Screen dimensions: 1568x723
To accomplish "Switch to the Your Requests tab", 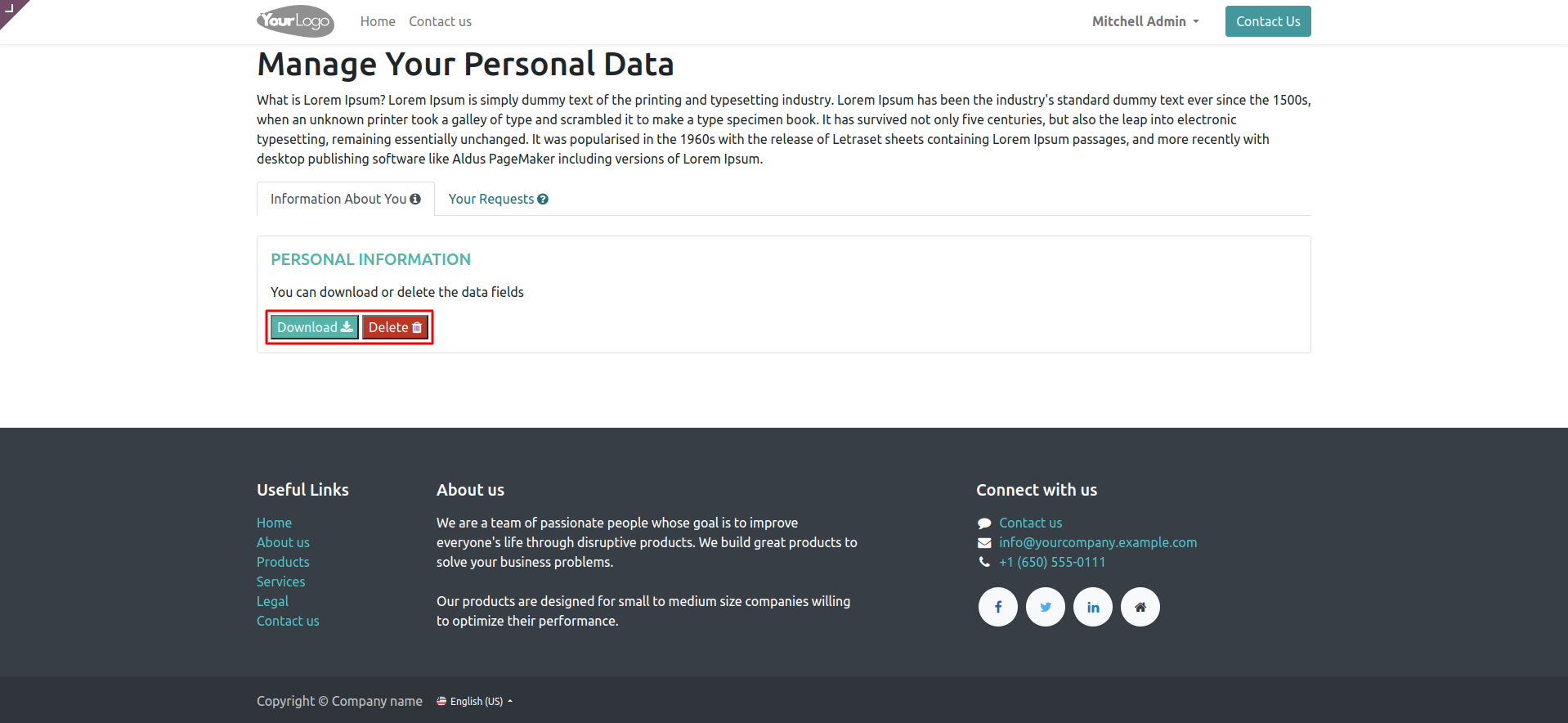I will pos(497,199).
